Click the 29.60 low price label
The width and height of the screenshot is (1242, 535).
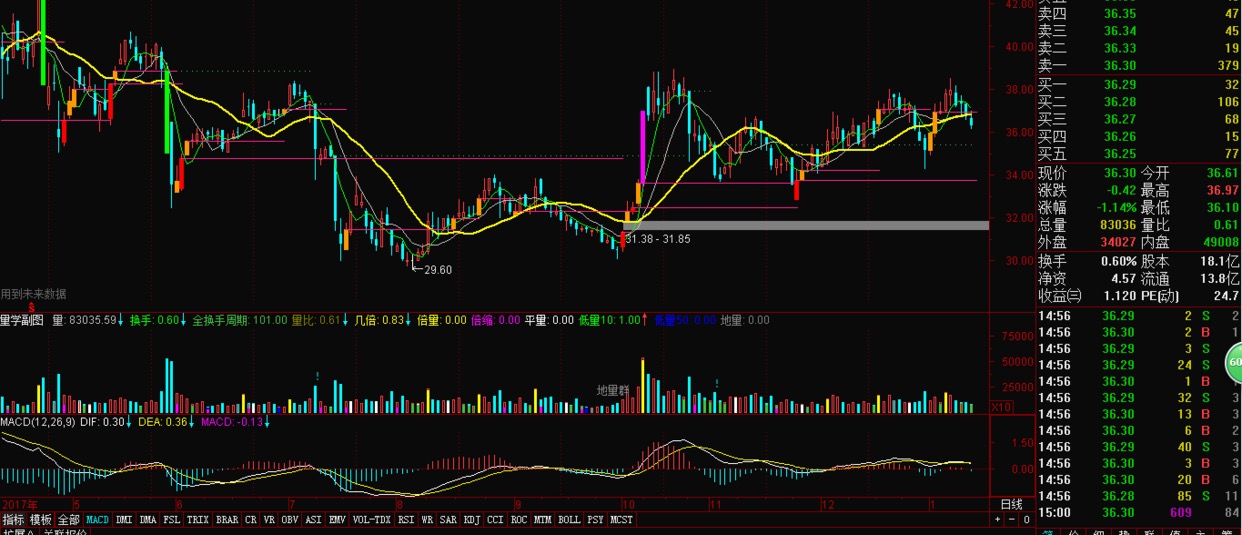(437, 270)
